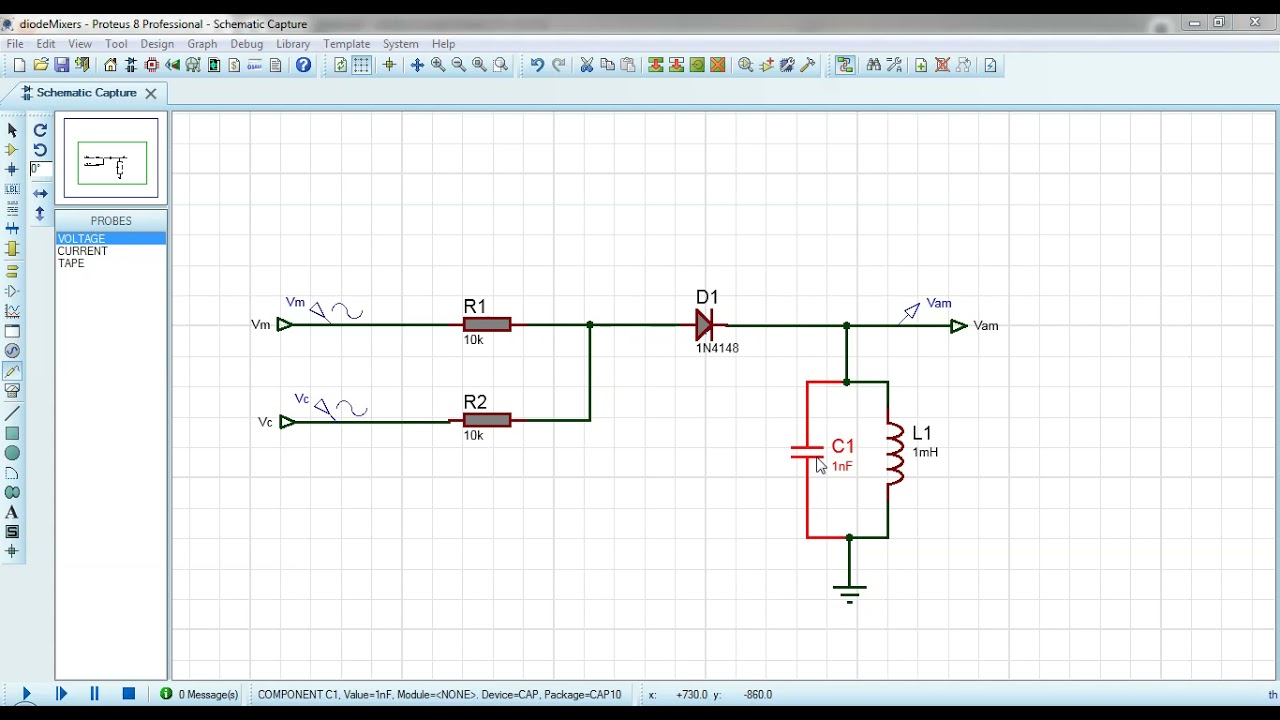Open the 0 Message(s) log
This screenshot has width=1280, height=720.
(x=200, y=694)
